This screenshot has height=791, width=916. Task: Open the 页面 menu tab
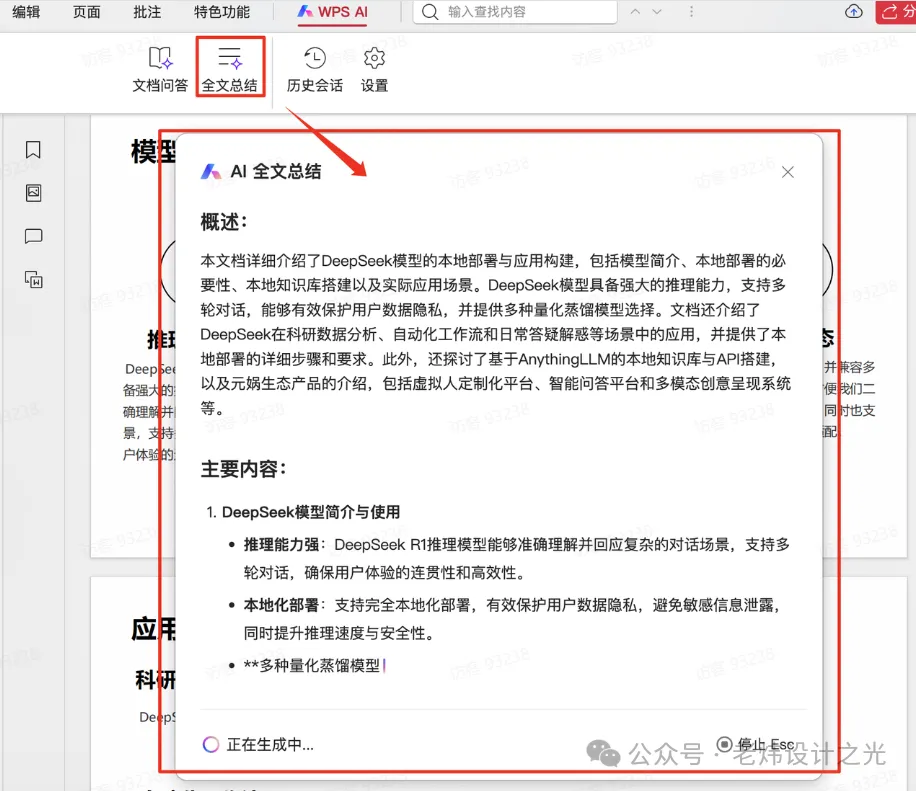point(86,12)
